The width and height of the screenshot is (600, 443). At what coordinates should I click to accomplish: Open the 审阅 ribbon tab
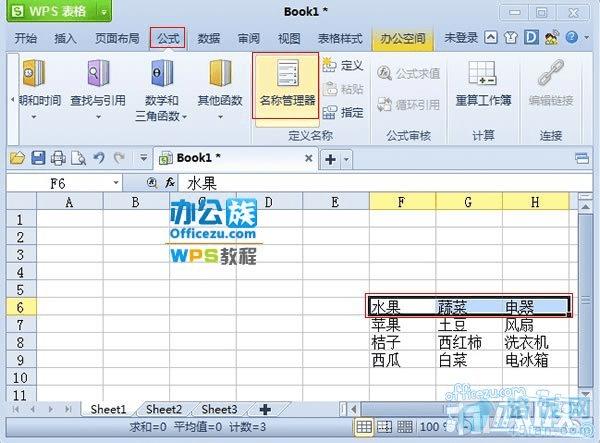(249, 38)
